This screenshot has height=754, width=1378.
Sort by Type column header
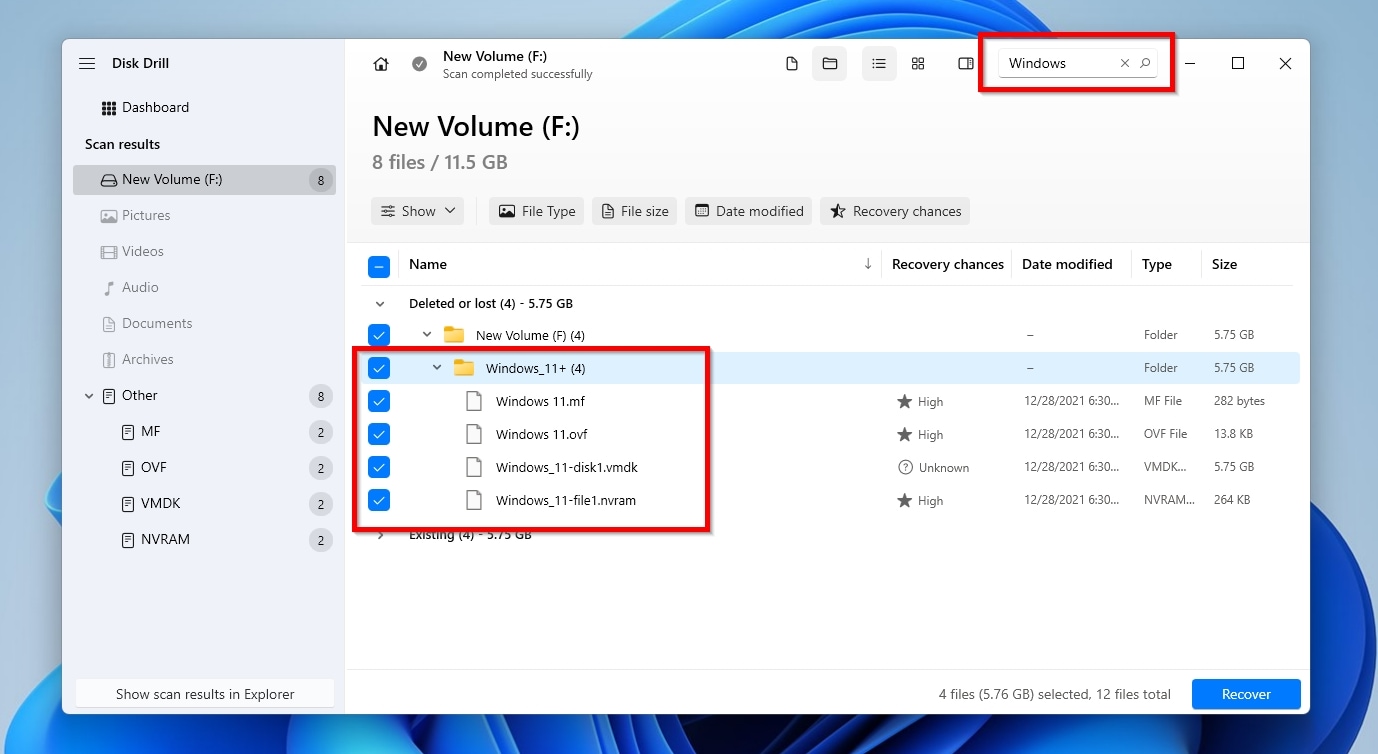click(1157, 264)
